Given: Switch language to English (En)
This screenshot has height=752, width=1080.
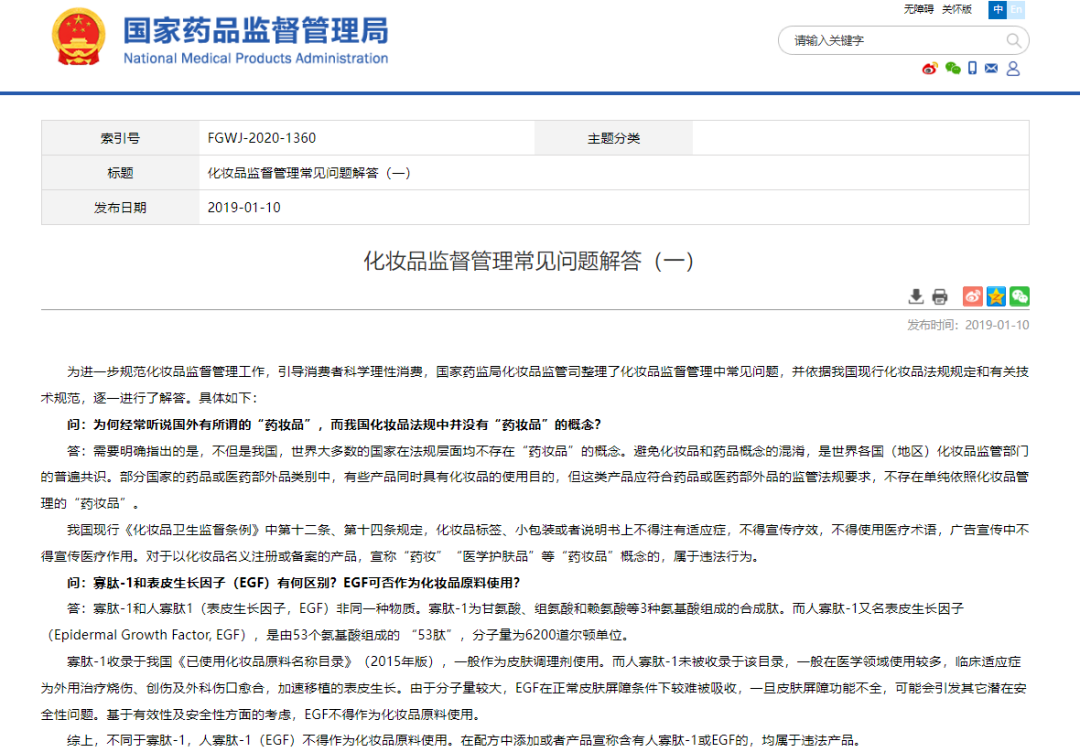Looking at the screenshot, I should point(1016,9).
